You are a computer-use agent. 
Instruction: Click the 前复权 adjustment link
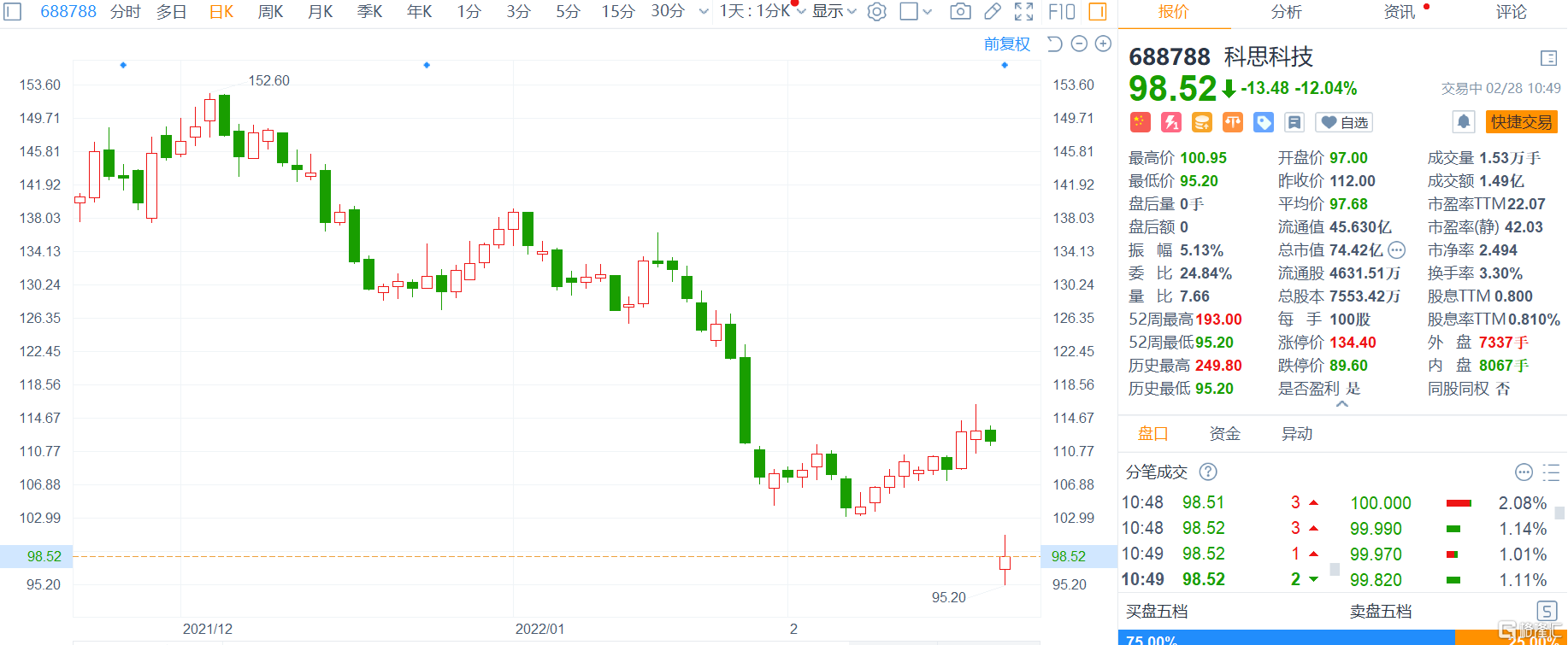(x=1007, y=44)
